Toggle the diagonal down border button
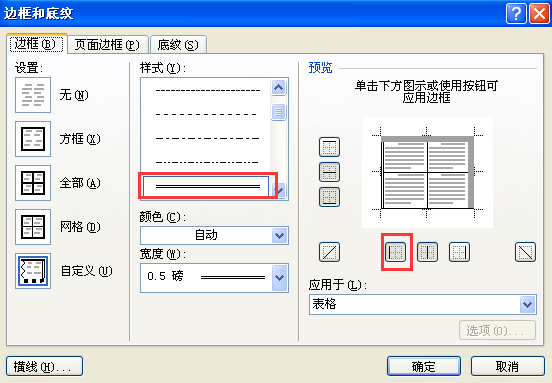The image size is (552, 383). tap(525, 252)
